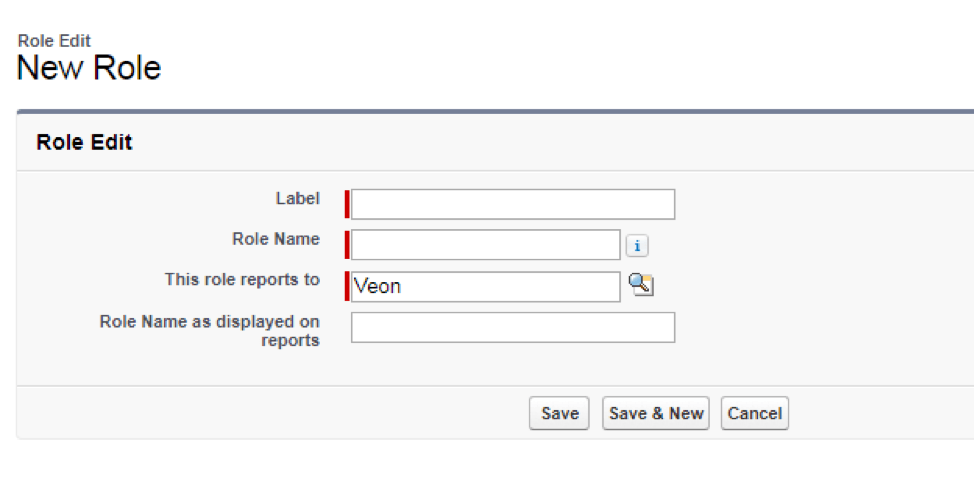Open the role lookup magnifier icon
This screenshot has height=487, width=974.
click(641, 284)
